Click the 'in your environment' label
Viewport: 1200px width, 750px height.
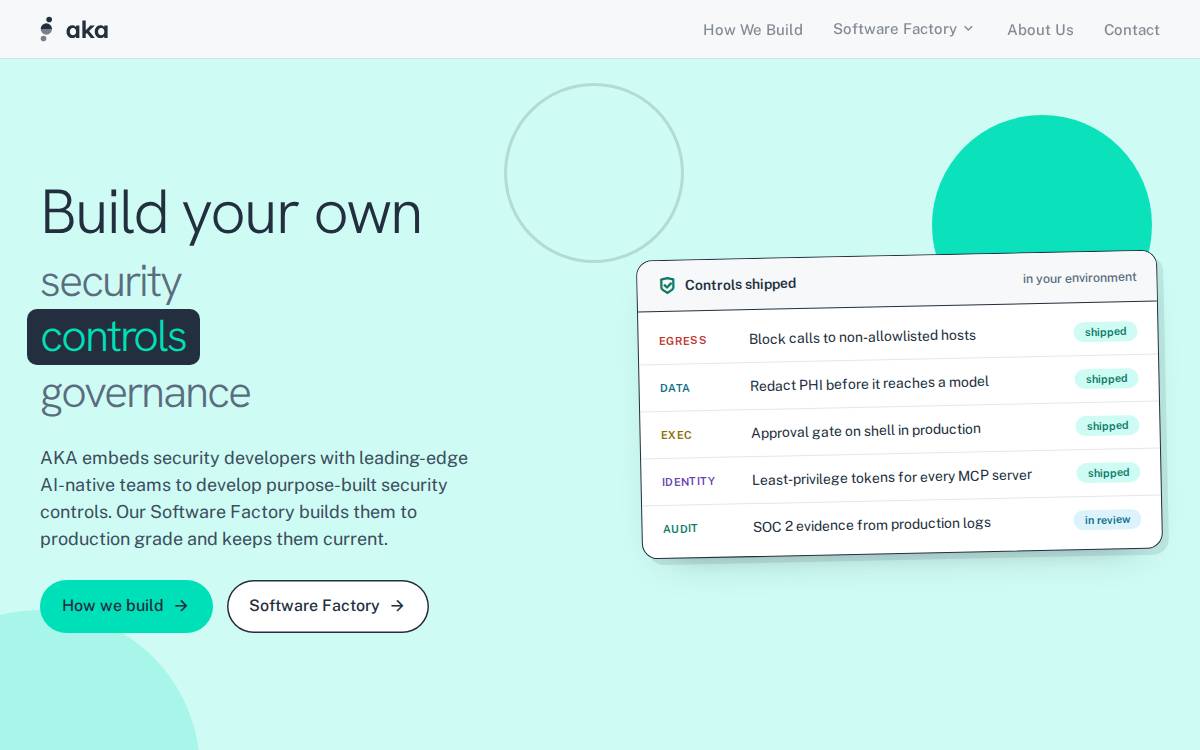tap(1079, 278)
